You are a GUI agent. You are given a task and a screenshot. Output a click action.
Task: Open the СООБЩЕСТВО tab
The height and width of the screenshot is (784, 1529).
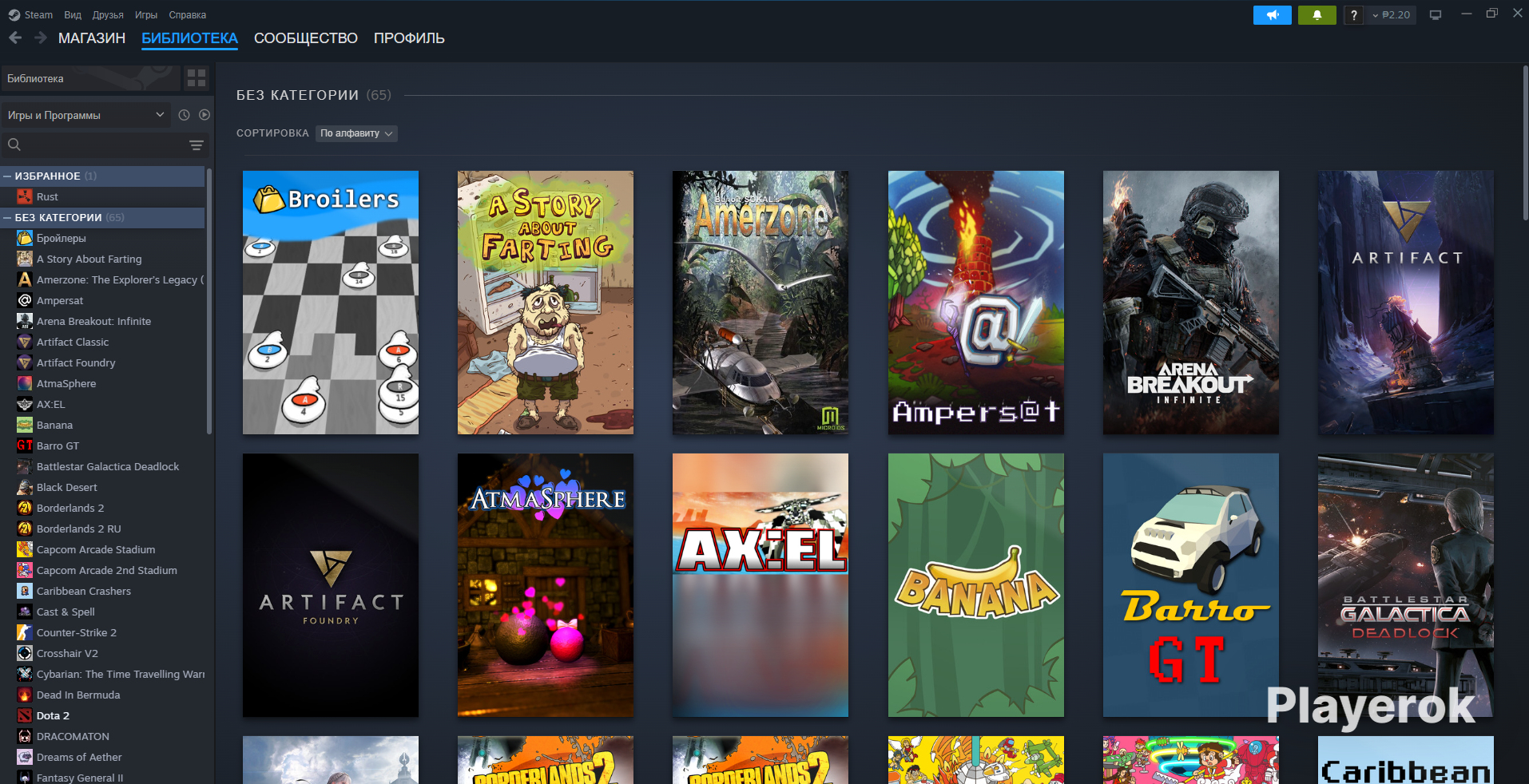(x=306, y=38)
